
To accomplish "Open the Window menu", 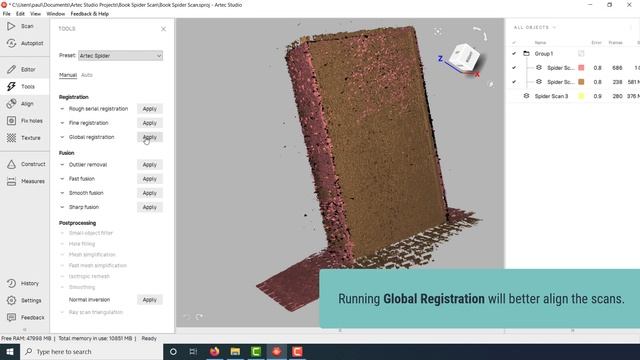I will [56, 13].
